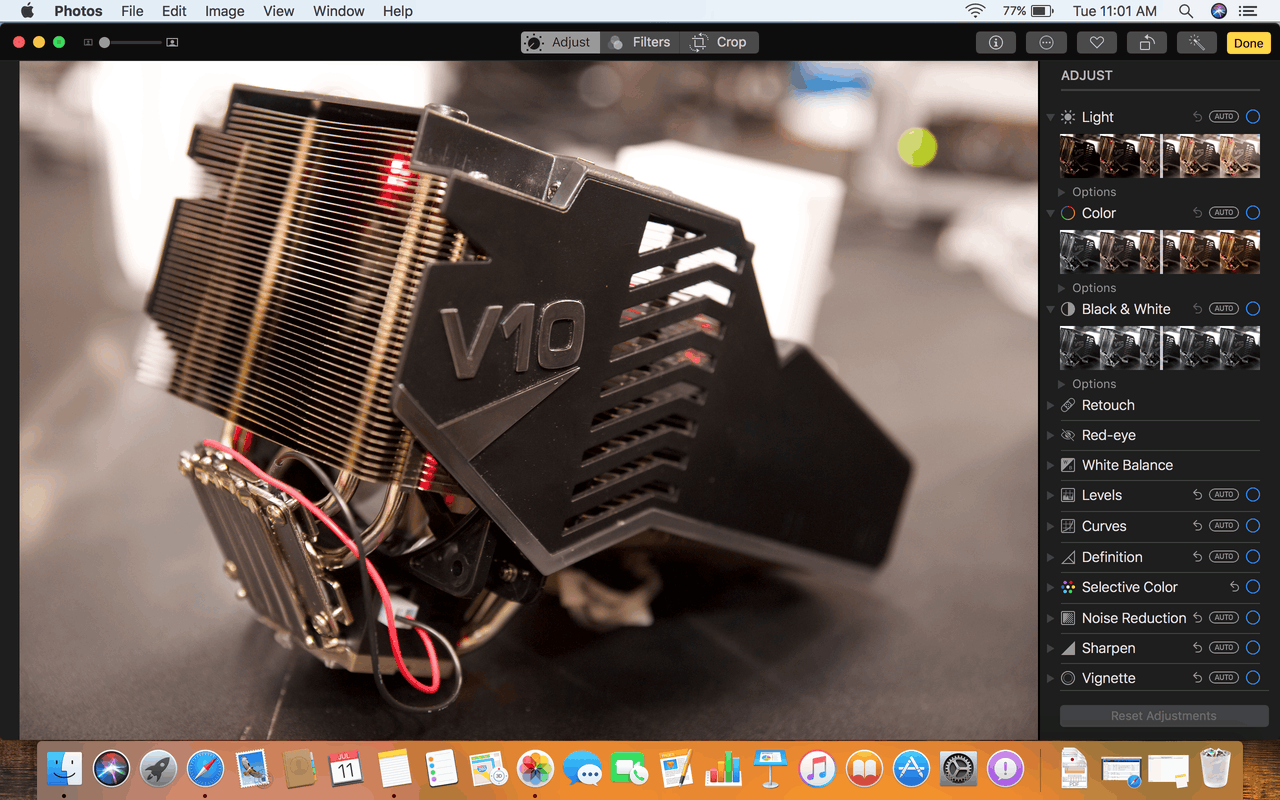The width and height of the screenshot is (1280, 800).
Task: Open Finder from the Dock
Action: pyautogui.click(x=64, y=769)
